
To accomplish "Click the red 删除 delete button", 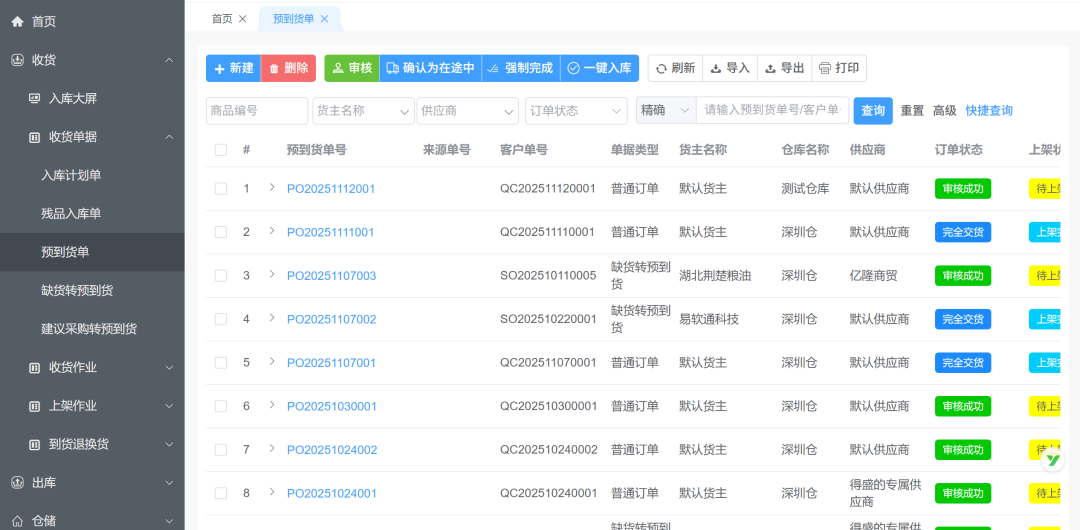I will pos(288,68).
